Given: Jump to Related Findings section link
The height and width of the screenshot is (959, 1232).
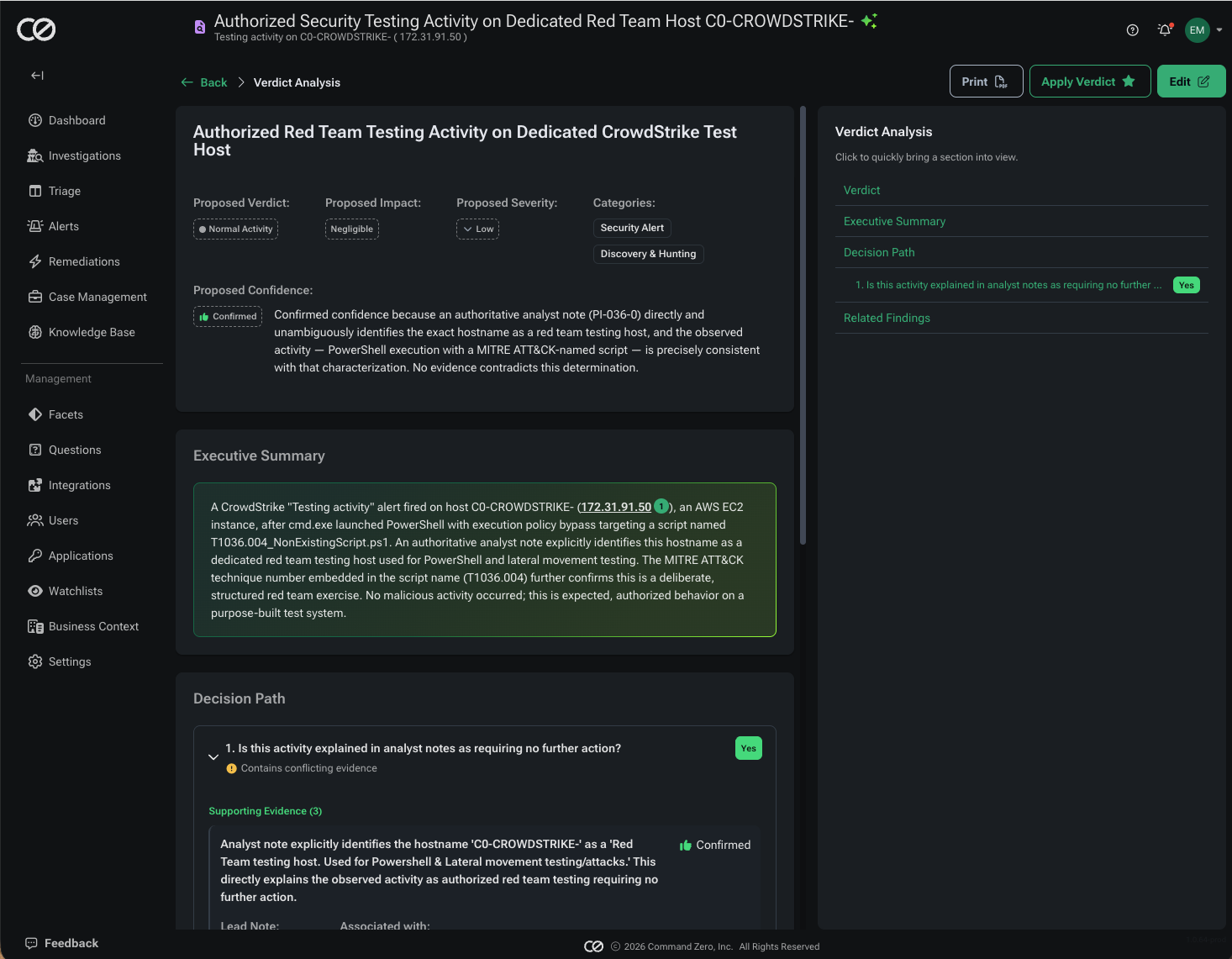Looking at the screenshot, I should tap(887, 318).
